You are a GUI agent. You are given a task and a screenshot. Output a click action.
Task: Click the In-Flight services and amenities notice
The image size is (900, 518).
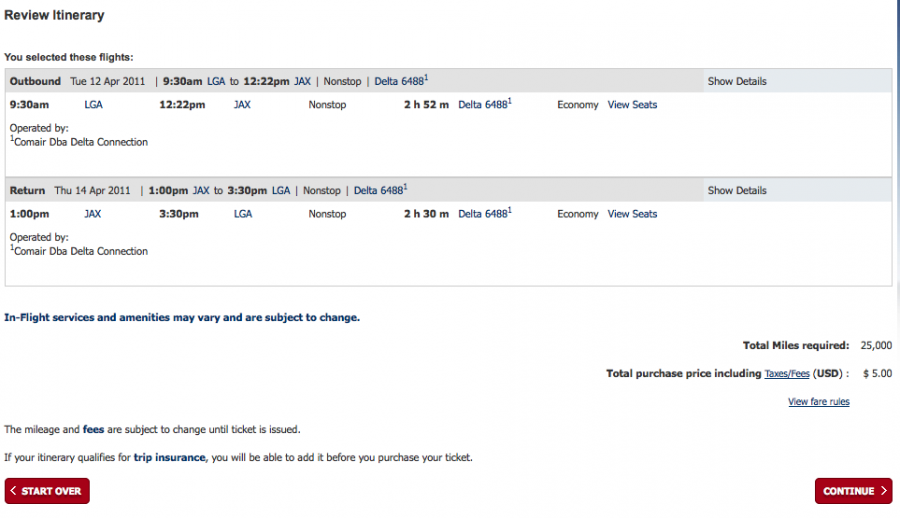point(182,317)
